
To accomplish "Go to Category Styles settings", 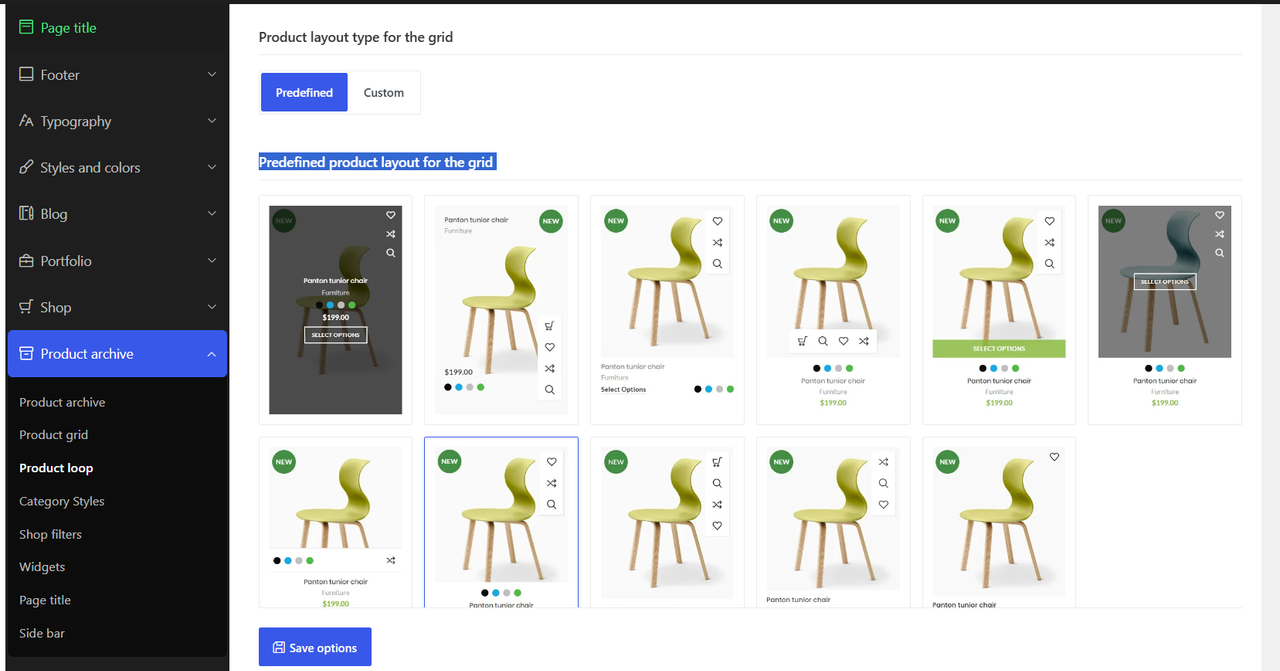I will pos(62,501).
